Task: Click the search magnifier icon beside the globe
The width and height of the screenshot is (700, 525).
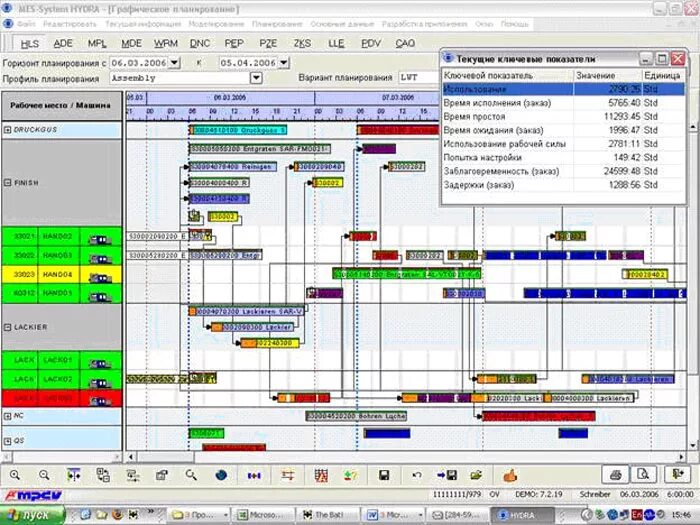Action: 191,475
